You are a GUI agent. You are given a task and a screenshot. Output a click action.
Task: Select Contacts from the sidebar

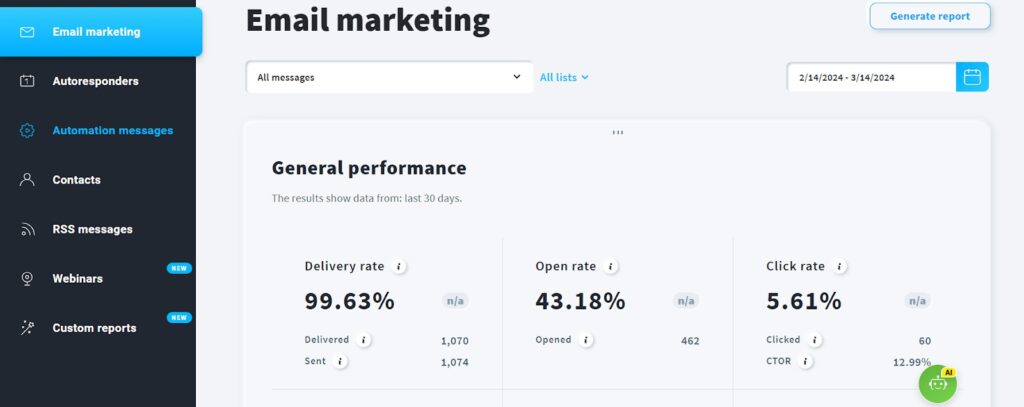[x=76, y=180]
